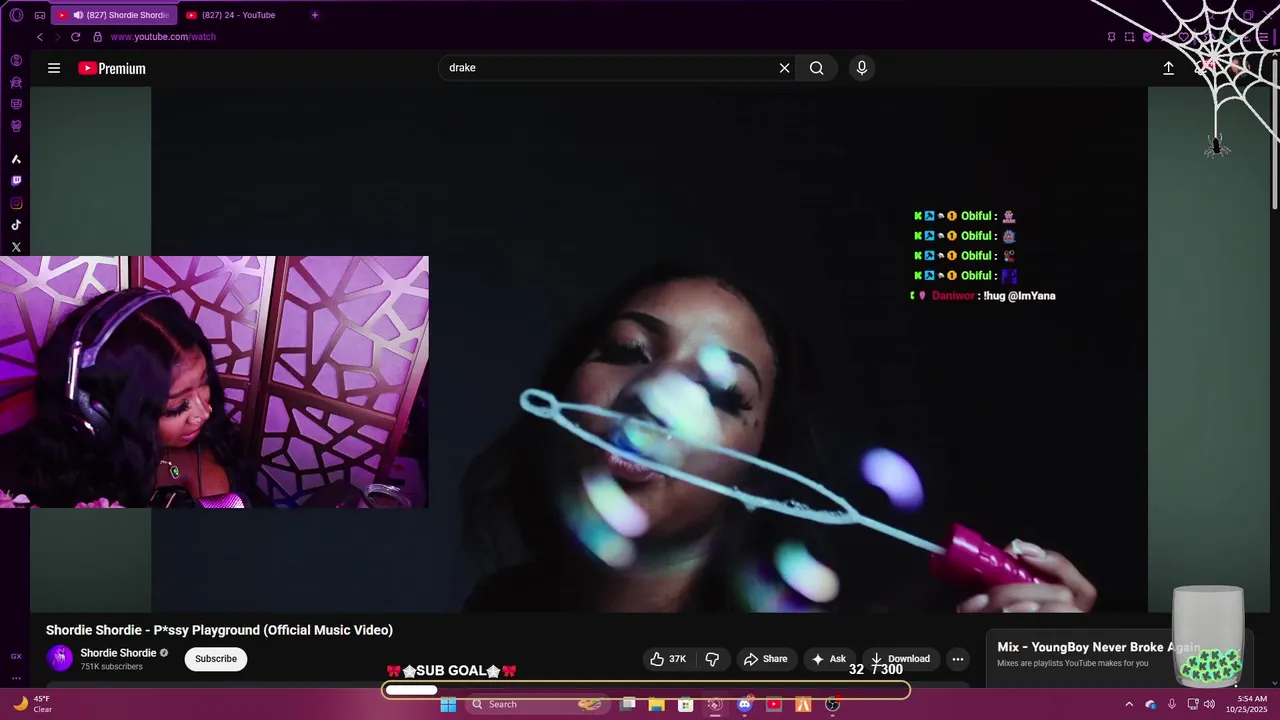
Task: Run the YouTube search magnifier button
Action: [817, 68]
